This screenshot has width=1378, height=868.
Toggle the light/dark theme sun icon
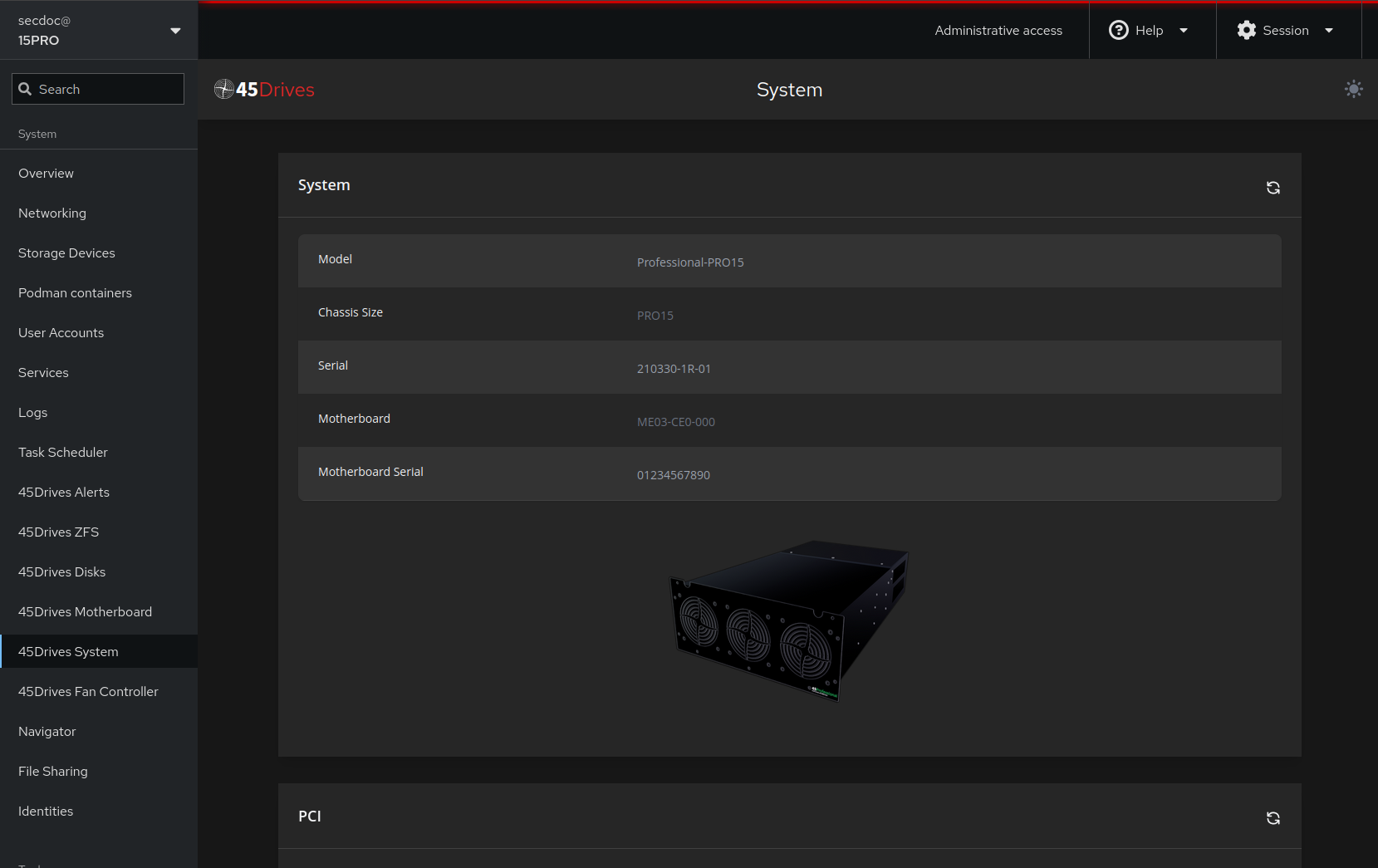[x=1353, y=89]
